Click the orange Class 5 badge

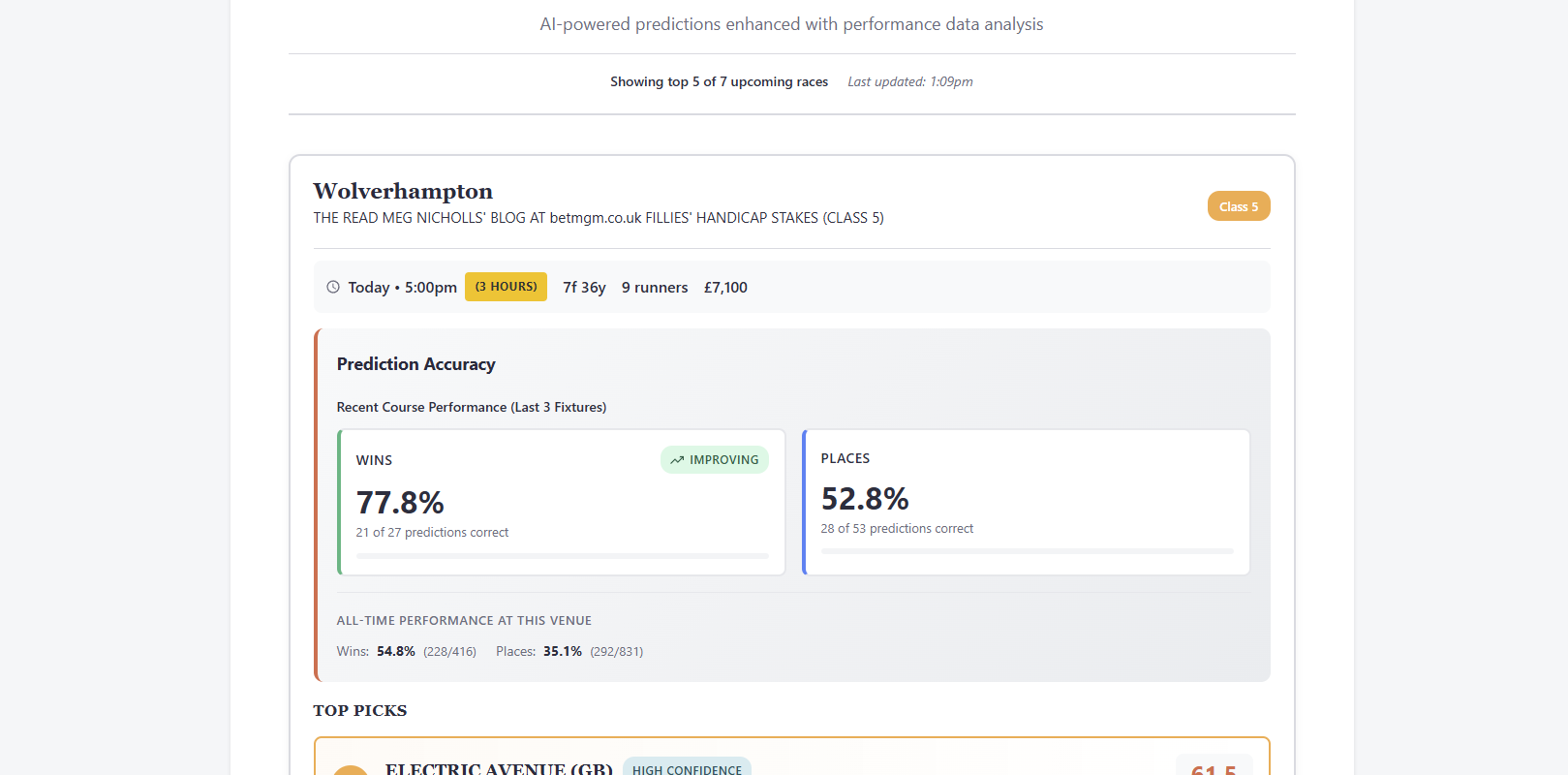1238,206
